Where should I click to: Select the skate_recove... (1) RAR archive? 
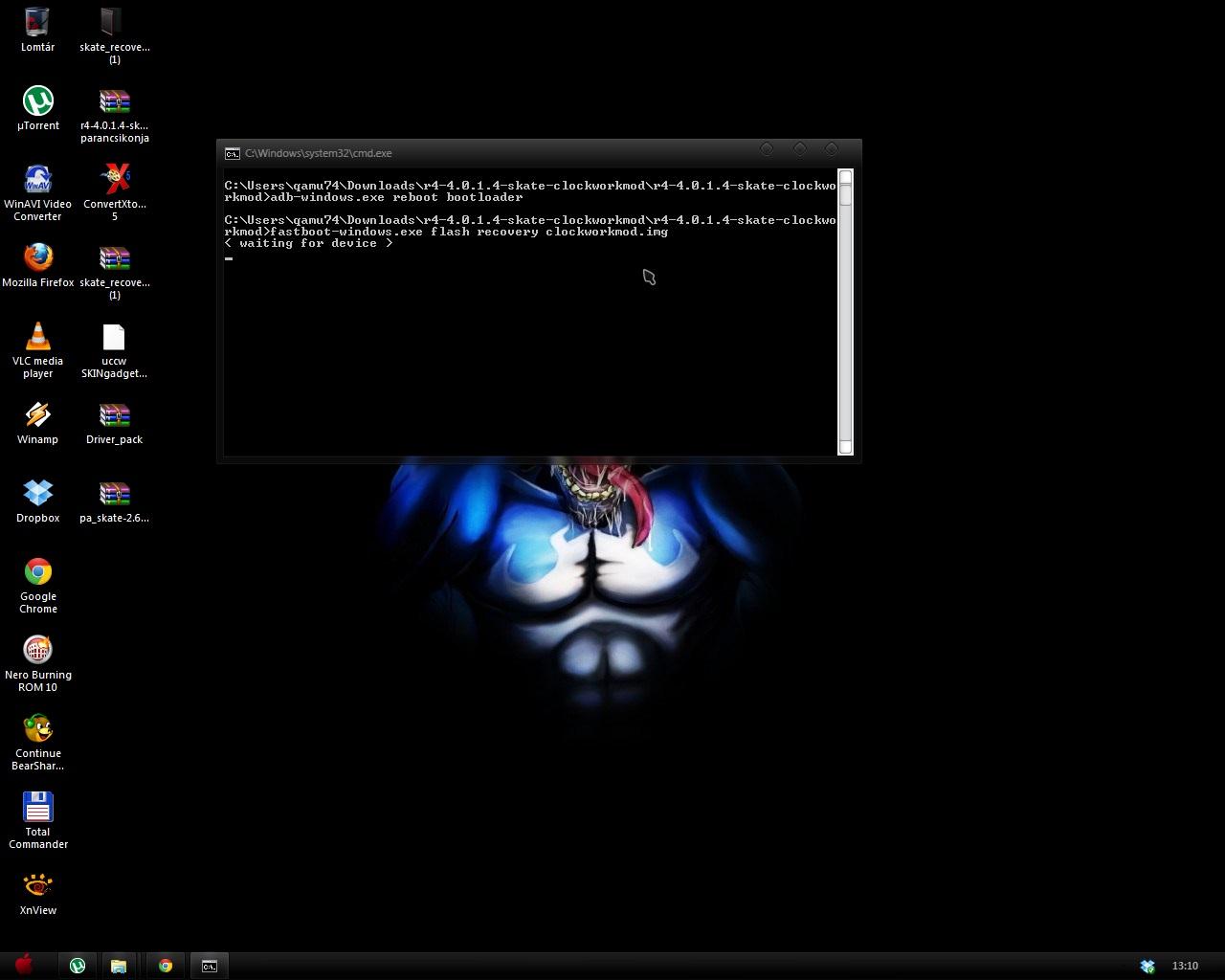pos(114,272)
